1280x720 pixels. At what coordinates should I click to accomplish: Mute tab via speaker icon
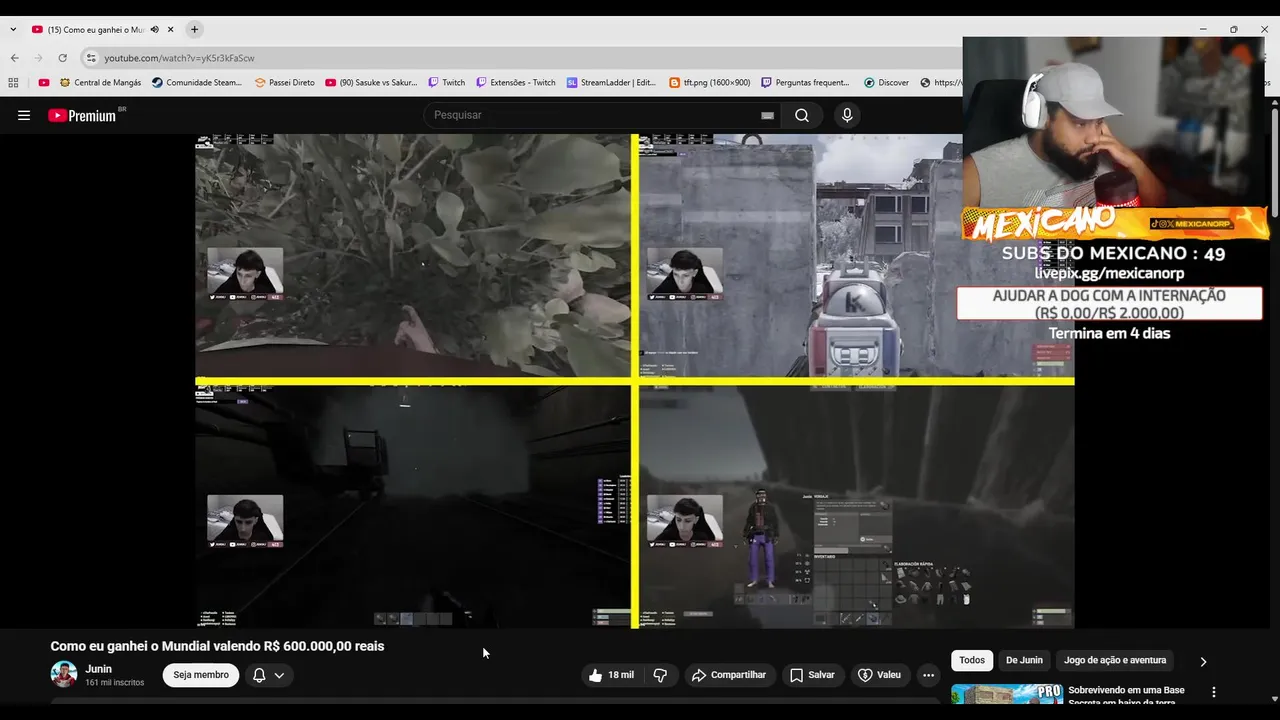tap(155, 30)
